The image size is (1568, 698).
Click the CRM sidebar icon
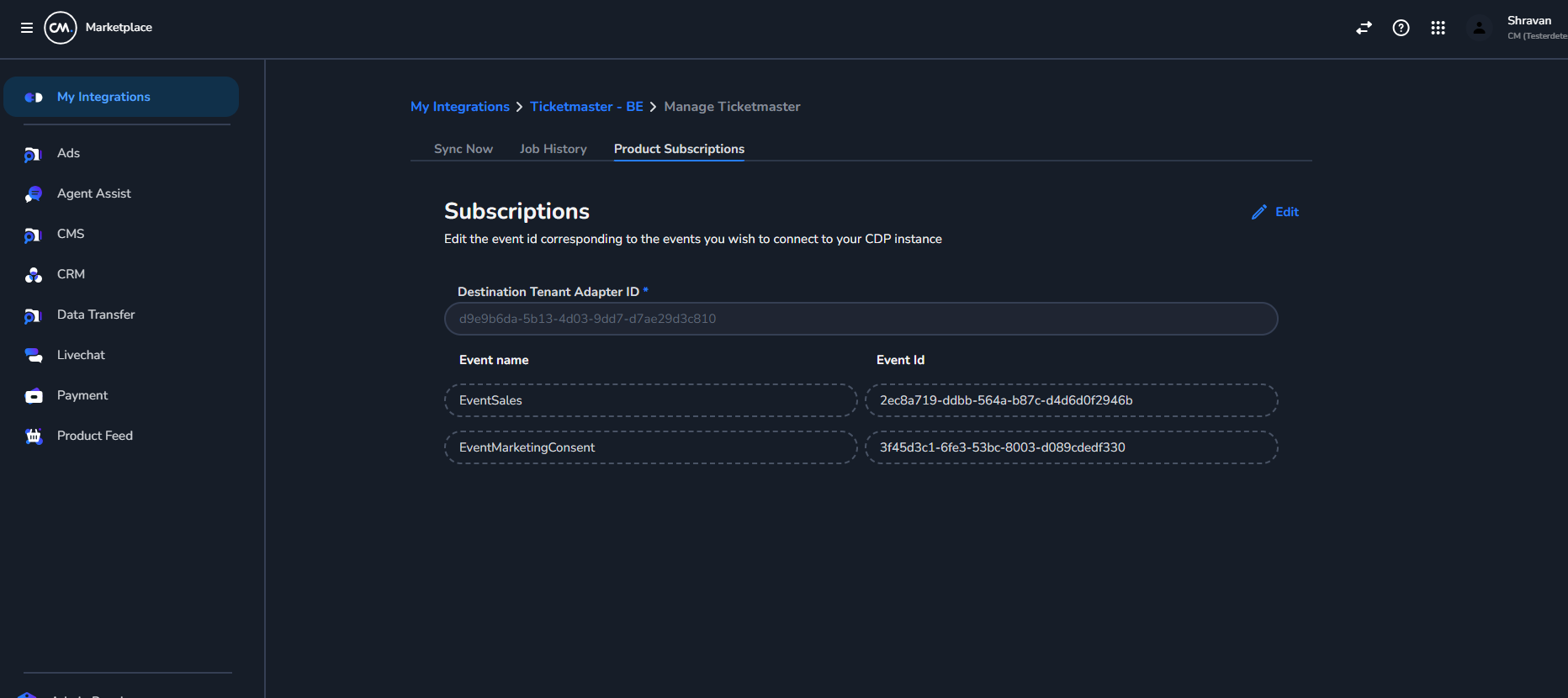coord(34,275)
